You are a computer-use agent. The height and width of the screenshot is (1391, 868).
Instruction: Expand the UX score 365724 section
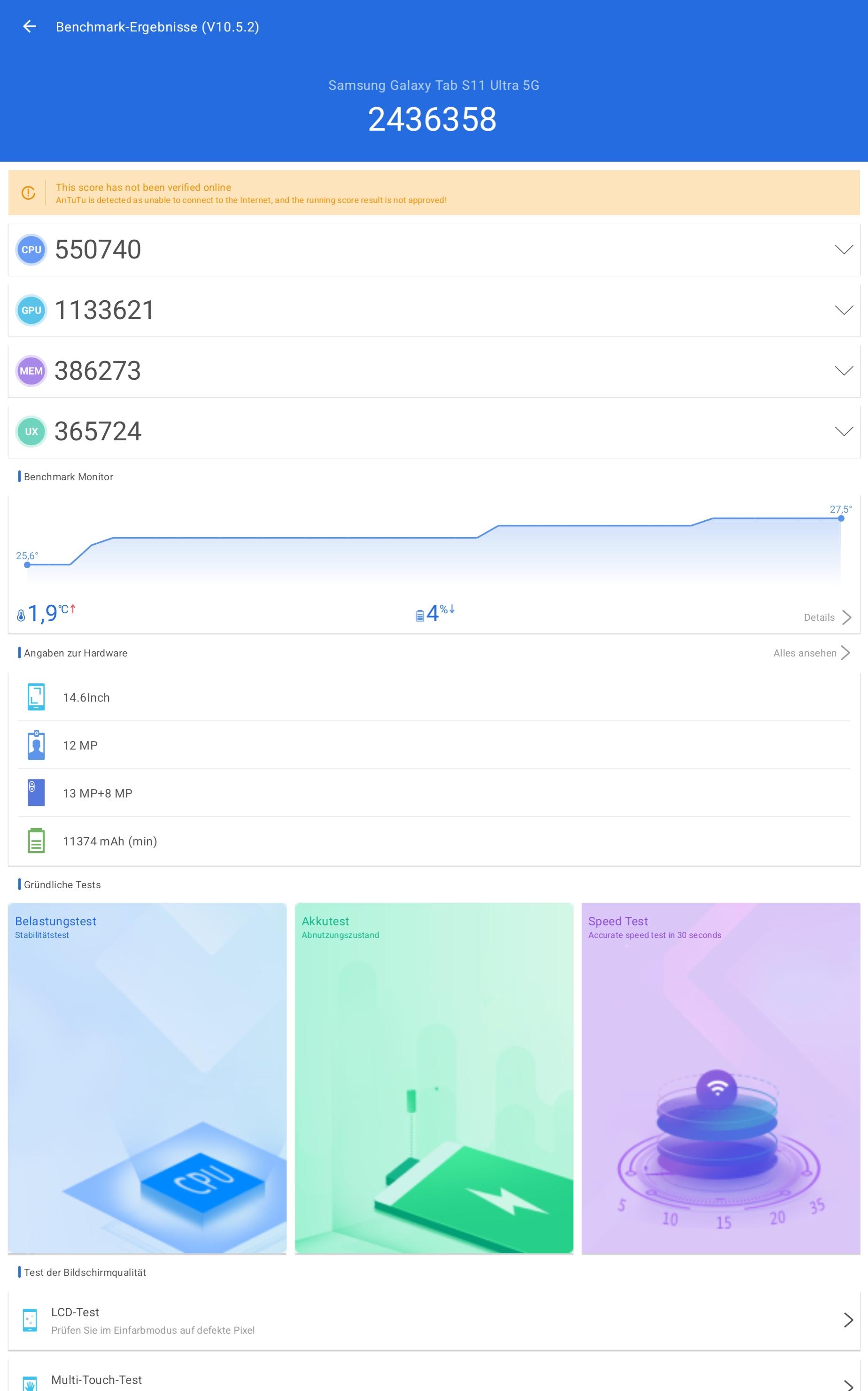pos(843,431)
